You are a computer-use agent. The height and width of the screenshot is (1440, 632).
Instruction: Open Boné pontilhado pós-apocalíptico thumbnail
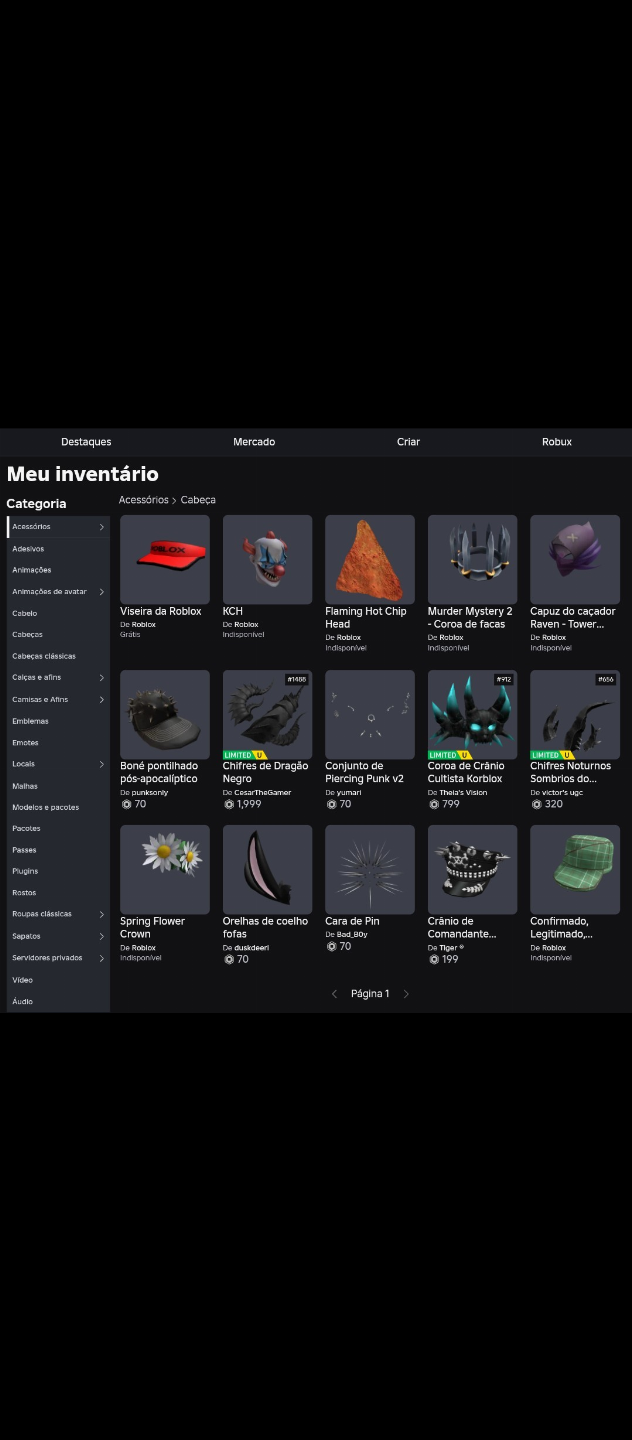(x=165, y=715)
